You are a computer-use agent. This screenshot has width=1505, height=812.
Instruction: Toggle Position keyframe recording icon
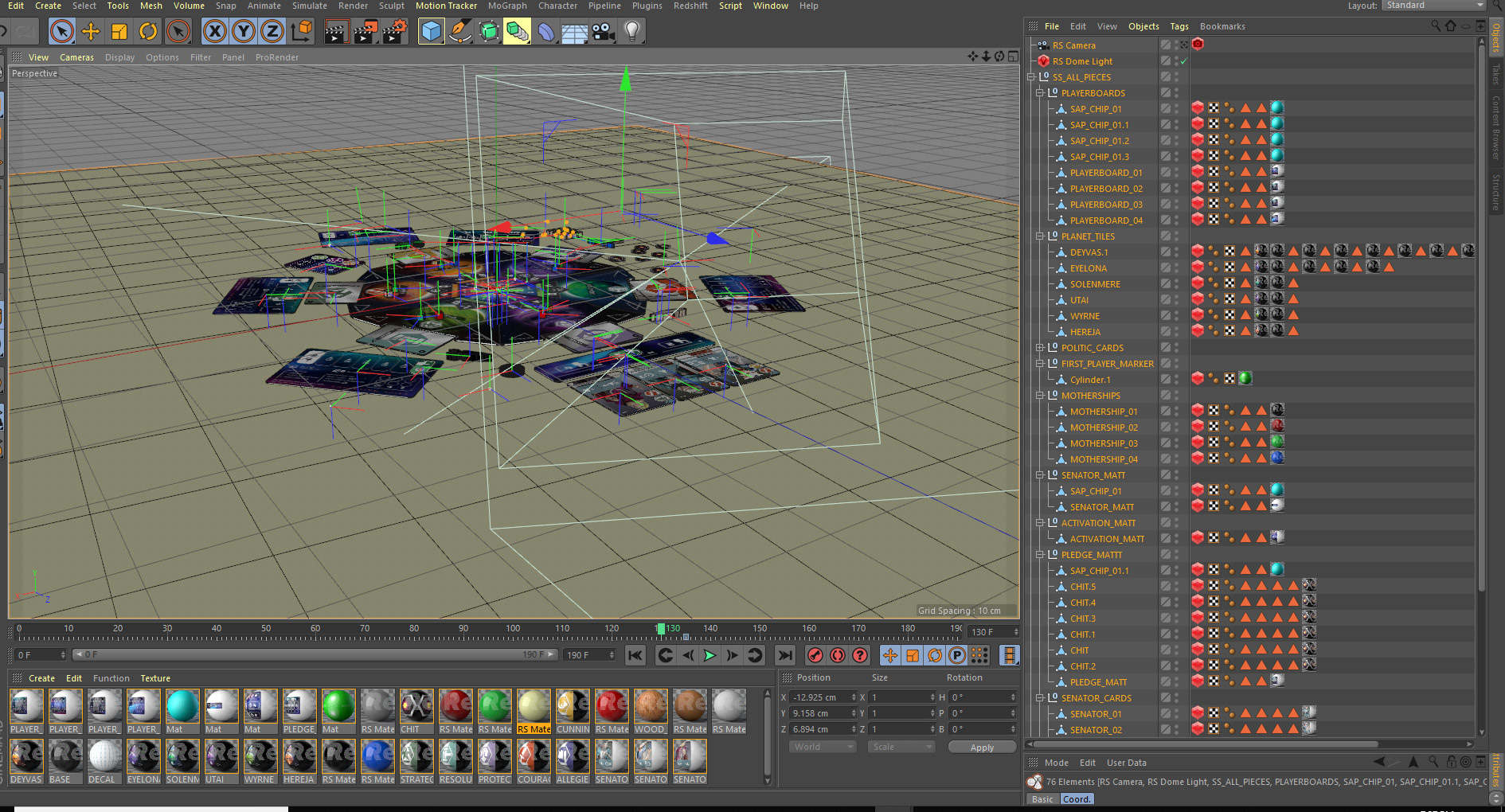[x=890, y=655]
